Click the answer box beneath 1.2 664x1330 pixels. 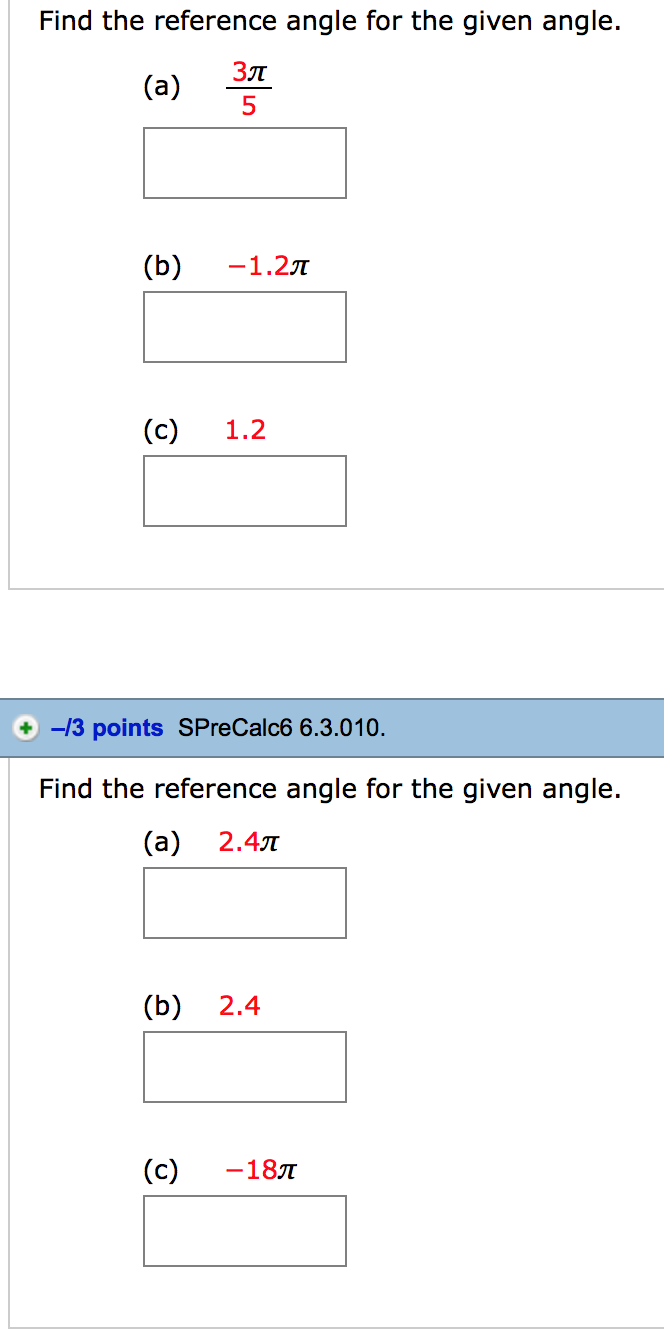point(245,491)
